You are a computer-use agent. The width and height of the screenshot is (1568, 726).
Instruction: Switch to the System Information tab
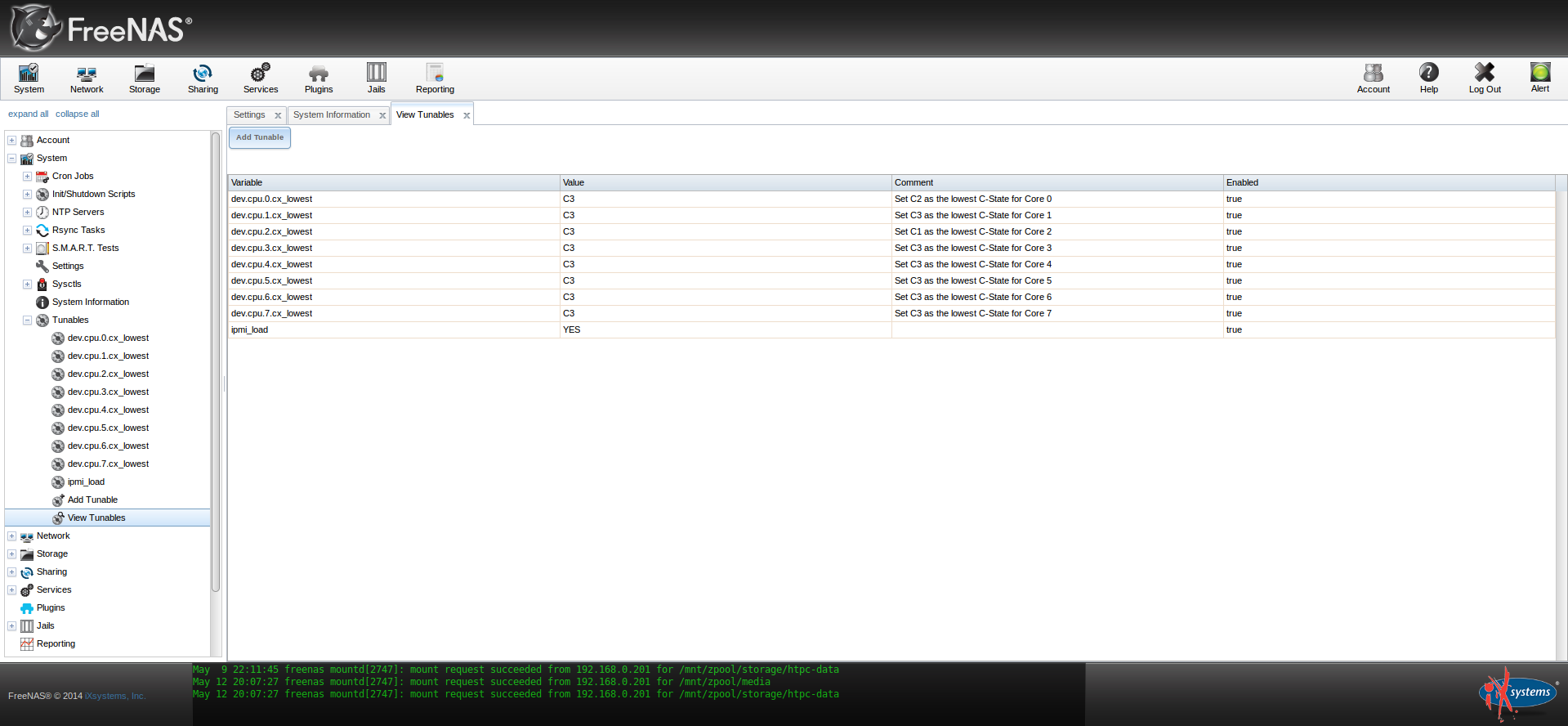(x=332, y=115)
